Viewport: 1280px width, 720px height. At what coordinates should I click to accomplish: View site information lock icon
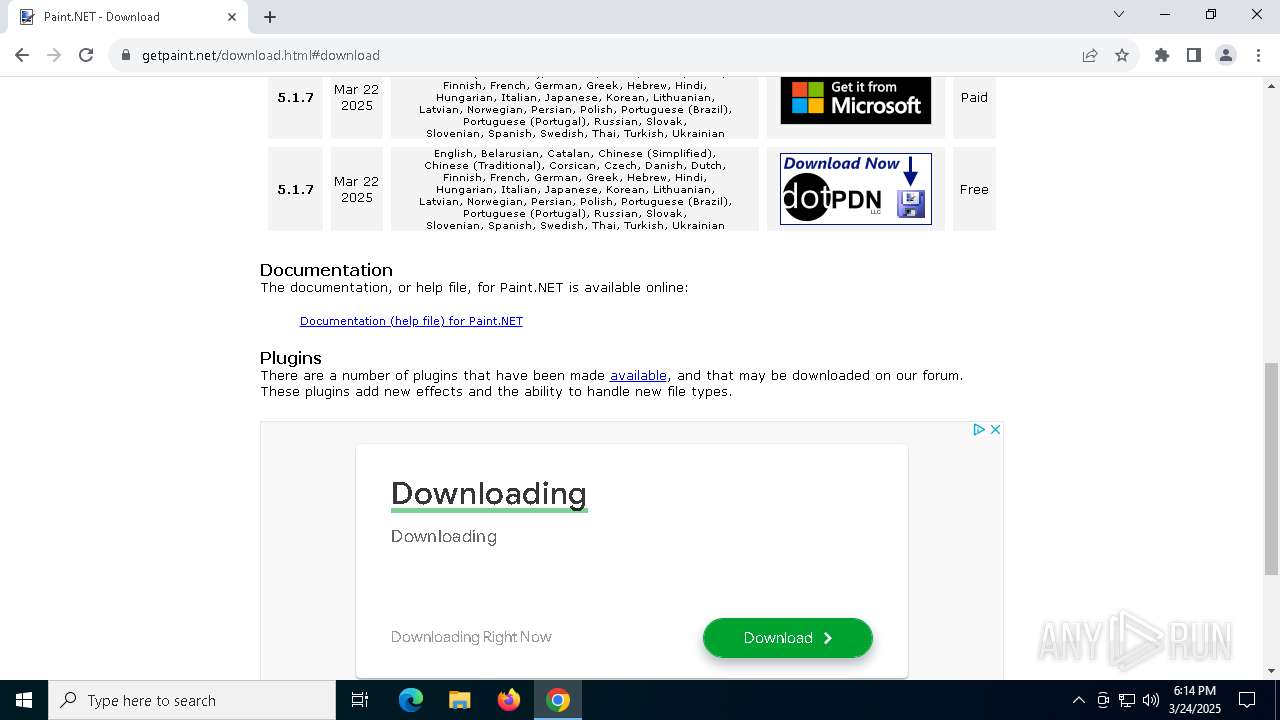coord(126,56)
